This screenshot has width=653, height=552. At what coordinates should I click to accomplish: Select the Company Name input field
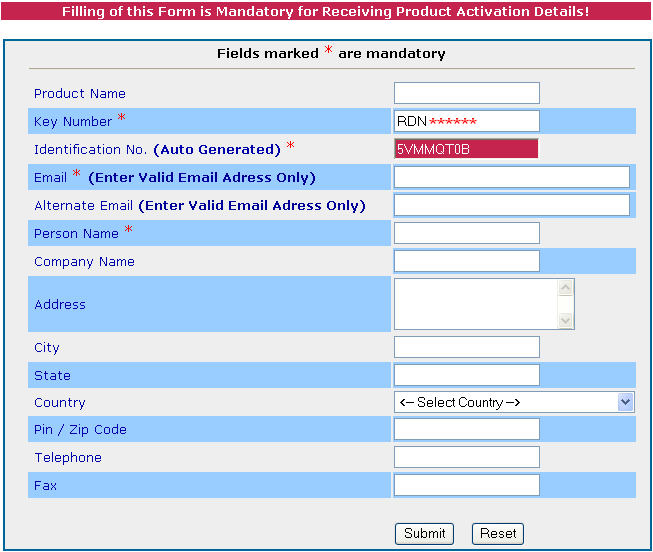(x=467, y=261)
